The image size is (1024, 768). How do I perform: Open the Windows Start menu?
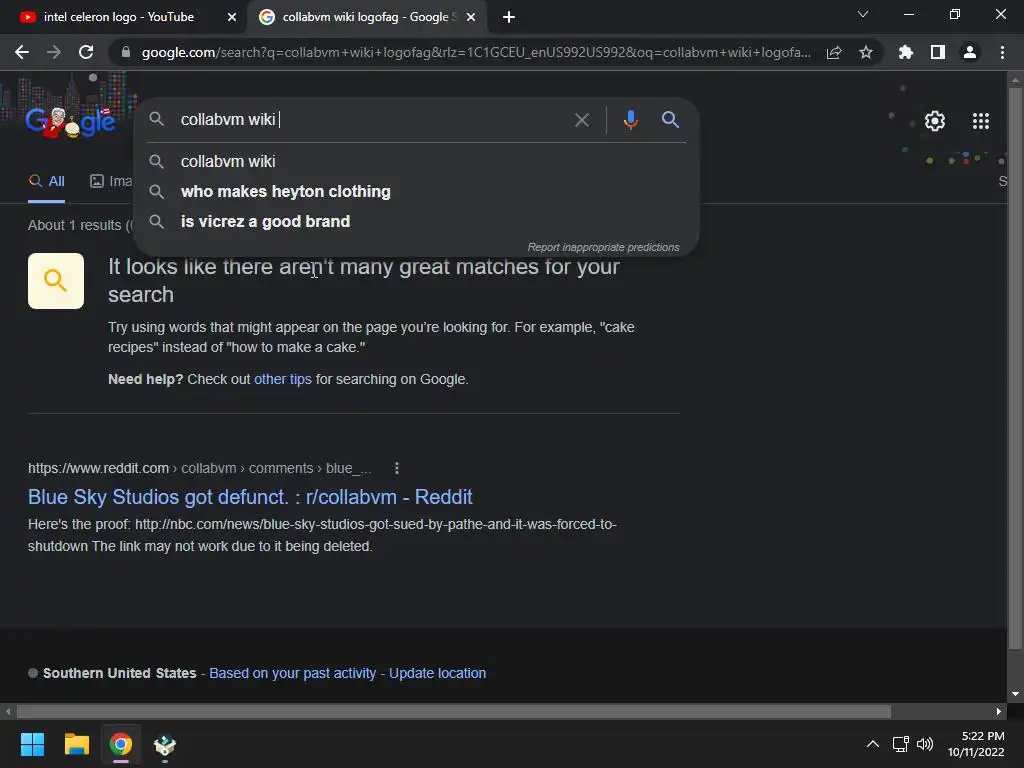click(32, 744)
